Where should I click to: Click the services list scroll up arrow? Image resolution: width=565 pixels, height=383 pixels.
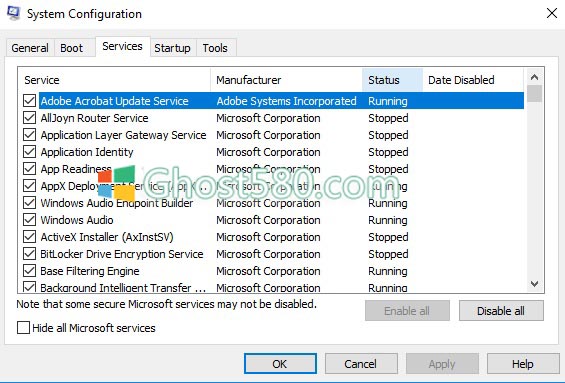[534, 77]
